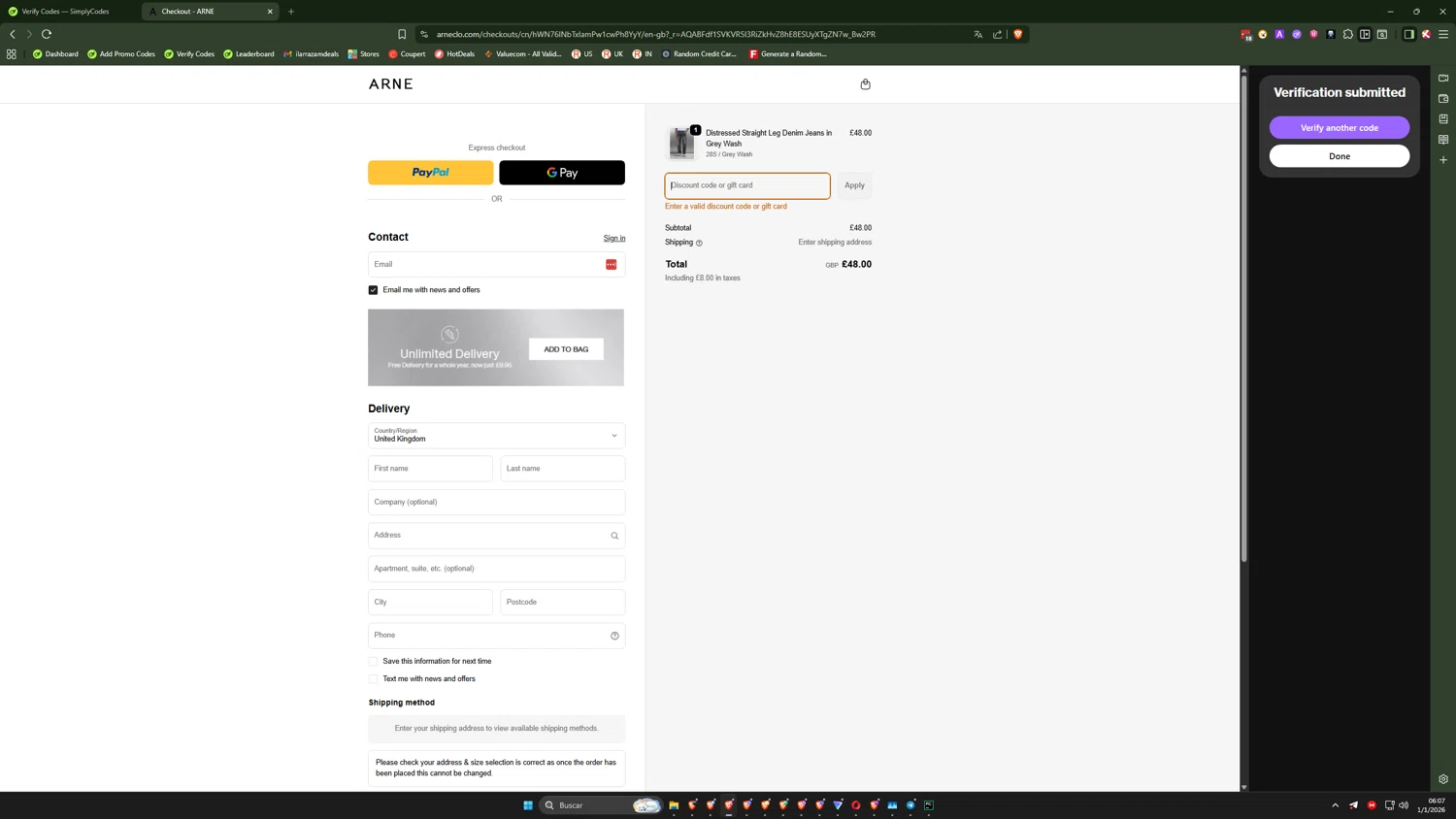Open Telegram from the taskbar

(x=910, y=805)
